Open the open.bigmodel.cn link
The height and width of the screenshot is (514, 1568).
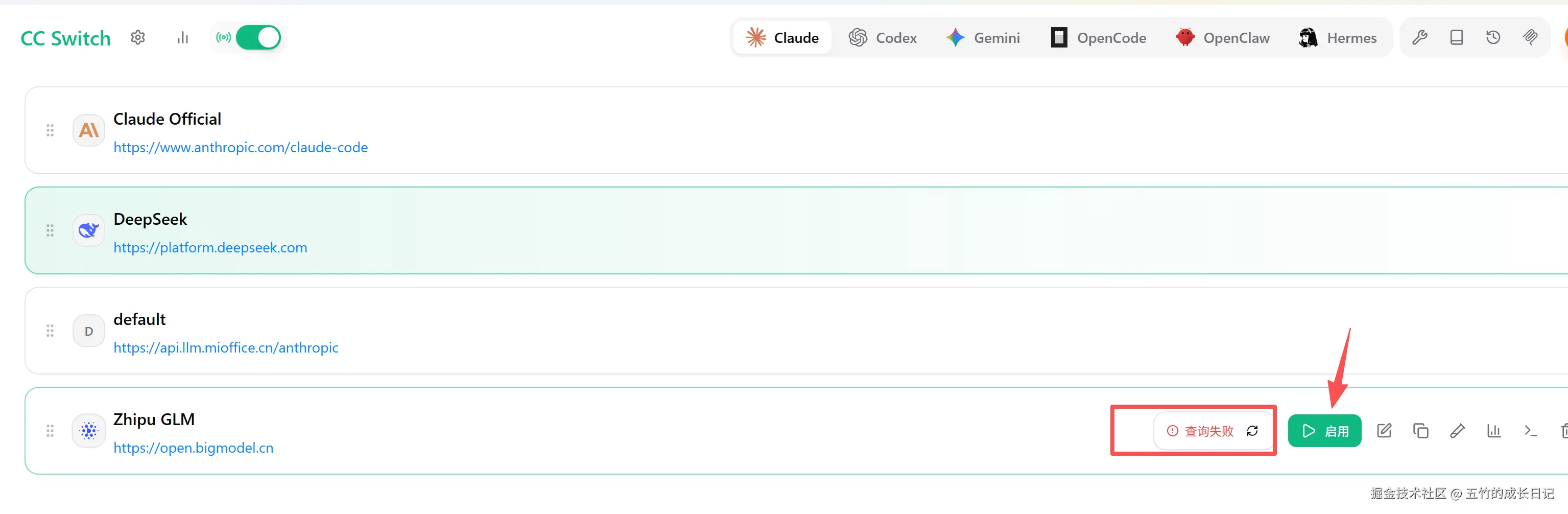[194, 448]
